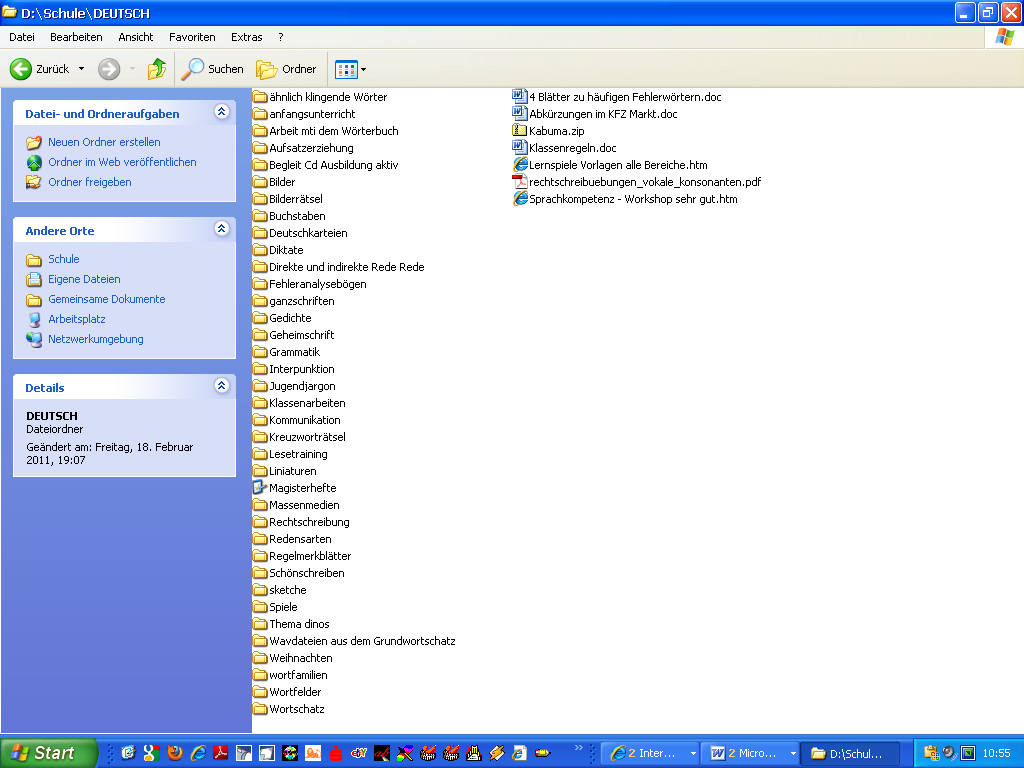Image resolution: width=1024 pixels, height=768 pixels.
Task: Select the Grammatik folder
Action: click(294, 352)
